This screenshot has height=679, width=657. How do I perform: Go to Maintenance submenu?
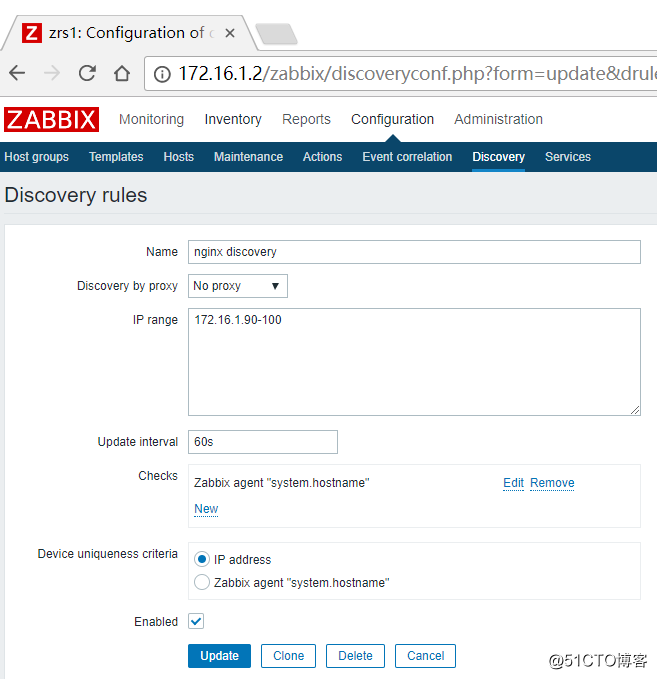(x=248, y=157)
